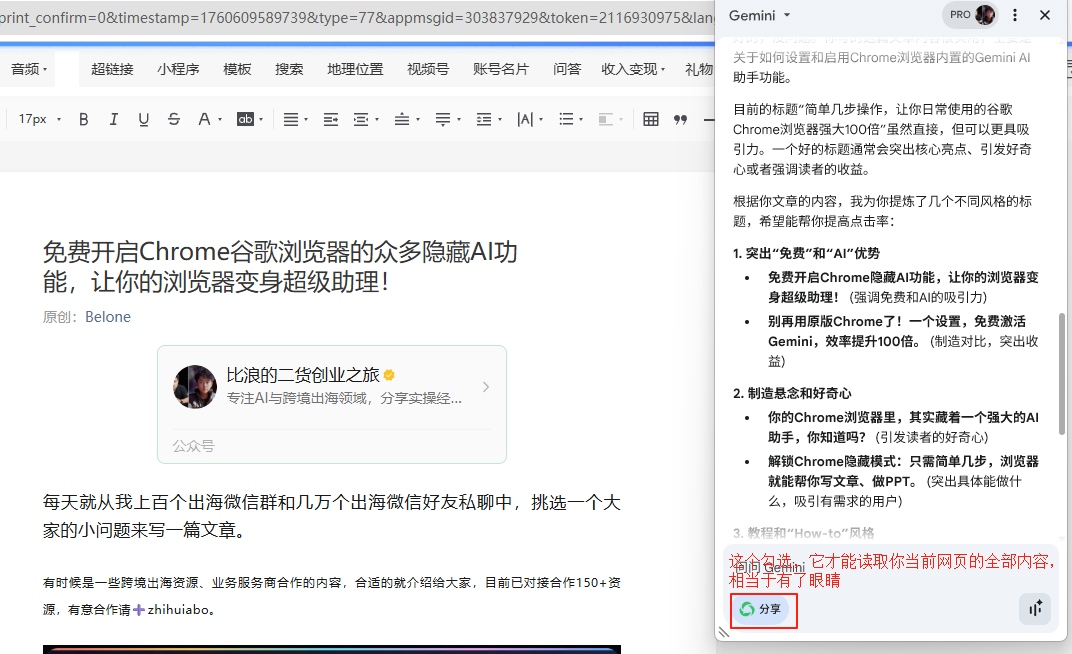
Task: Open the 比浪的二货创业之旅 account card
Action: pyautogui.click(x=332, y=405)
